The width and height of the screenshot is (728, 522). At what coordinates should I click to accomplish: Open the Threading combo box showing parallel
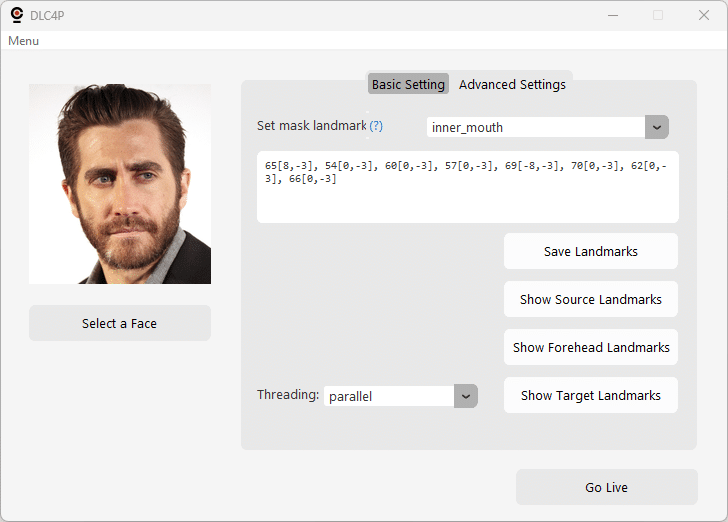[388, 396]
